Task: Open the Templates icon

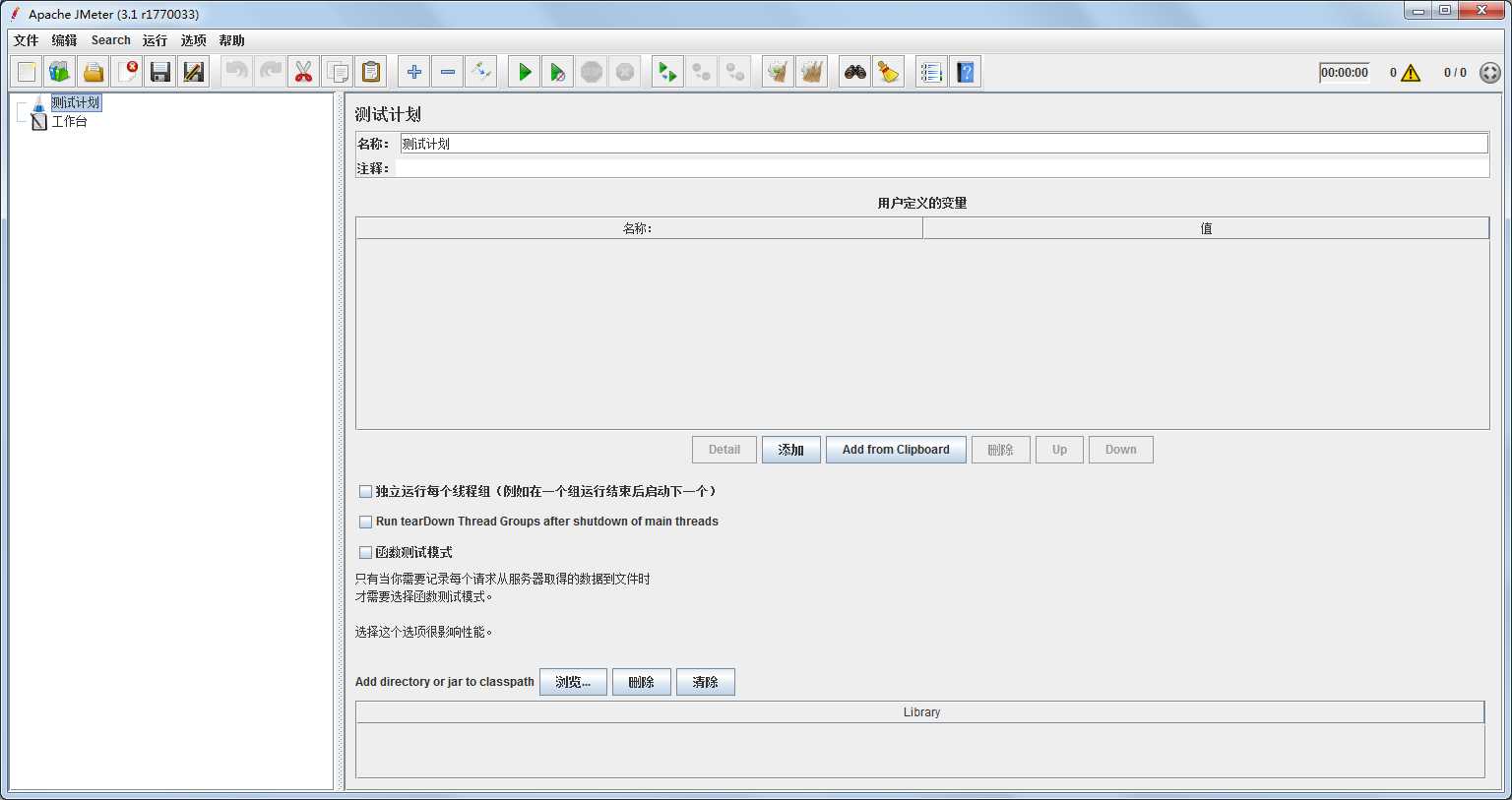Action: 60,72
